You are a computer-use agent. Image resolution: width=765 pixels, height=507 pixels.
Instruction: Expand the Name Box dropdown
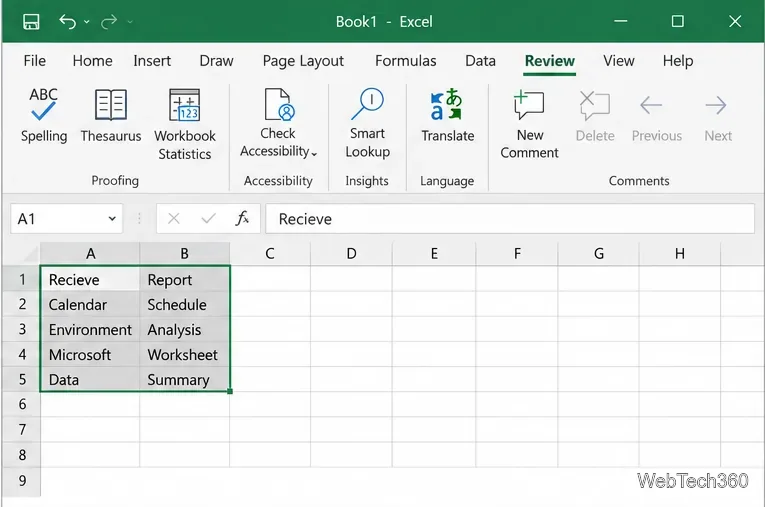(112, 219)
